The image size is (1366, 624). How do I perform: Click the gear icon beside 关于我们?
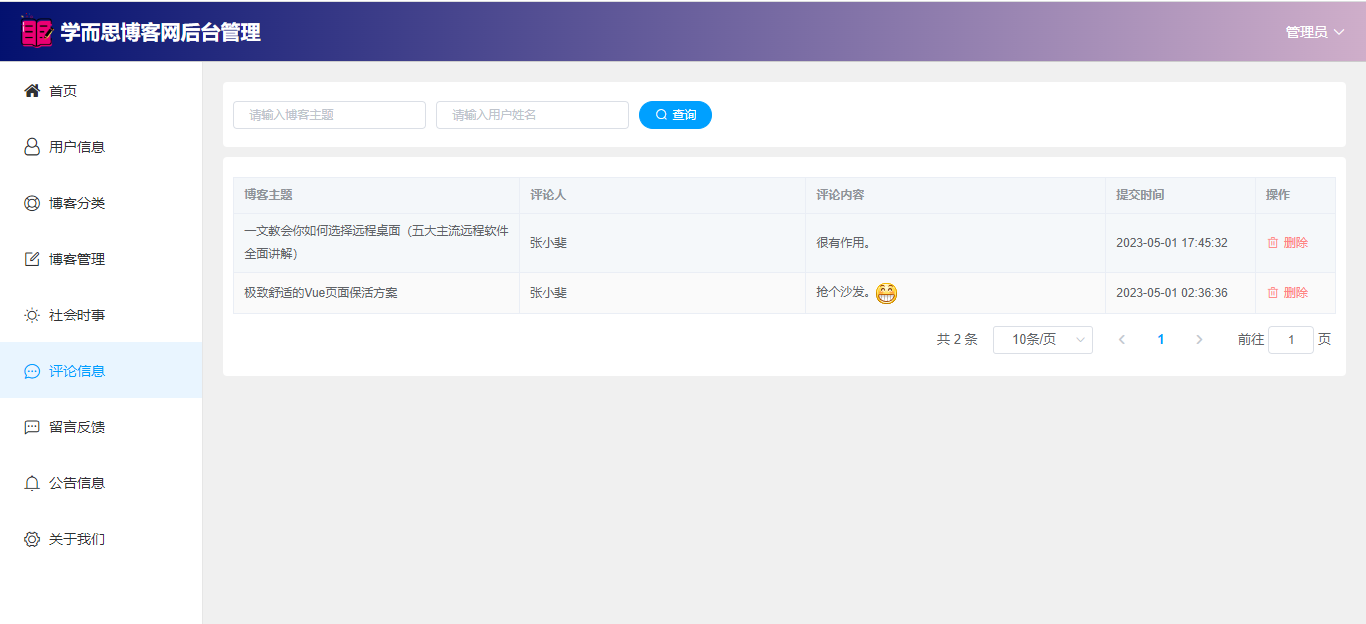32,539
